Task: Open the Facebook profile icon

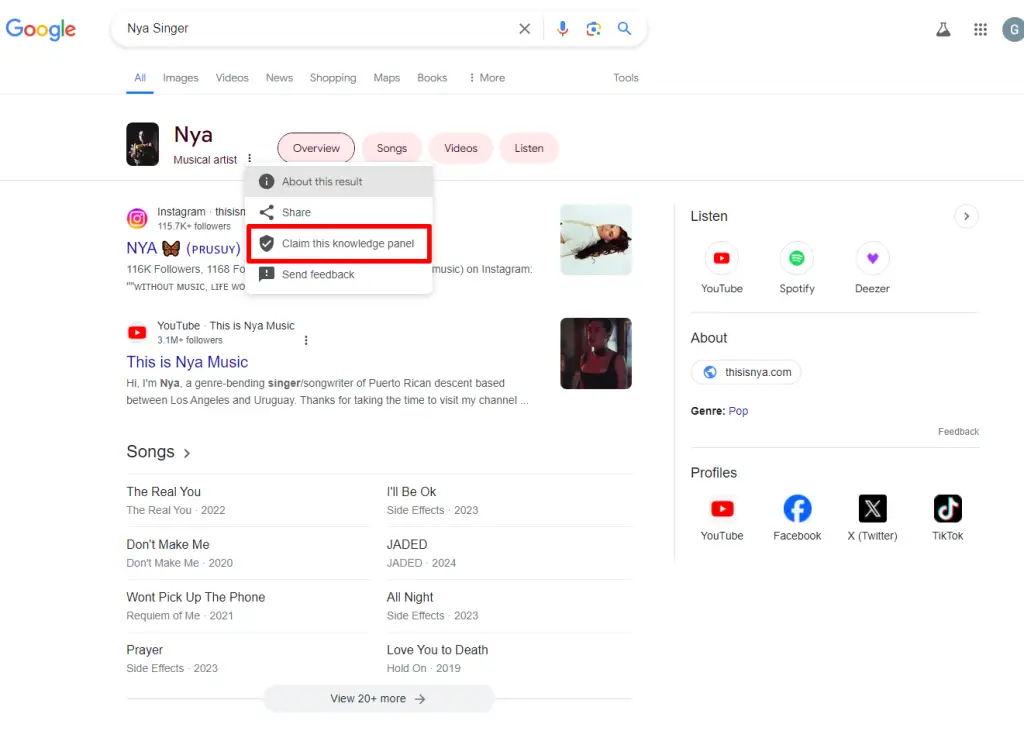Action: [797, 509]
